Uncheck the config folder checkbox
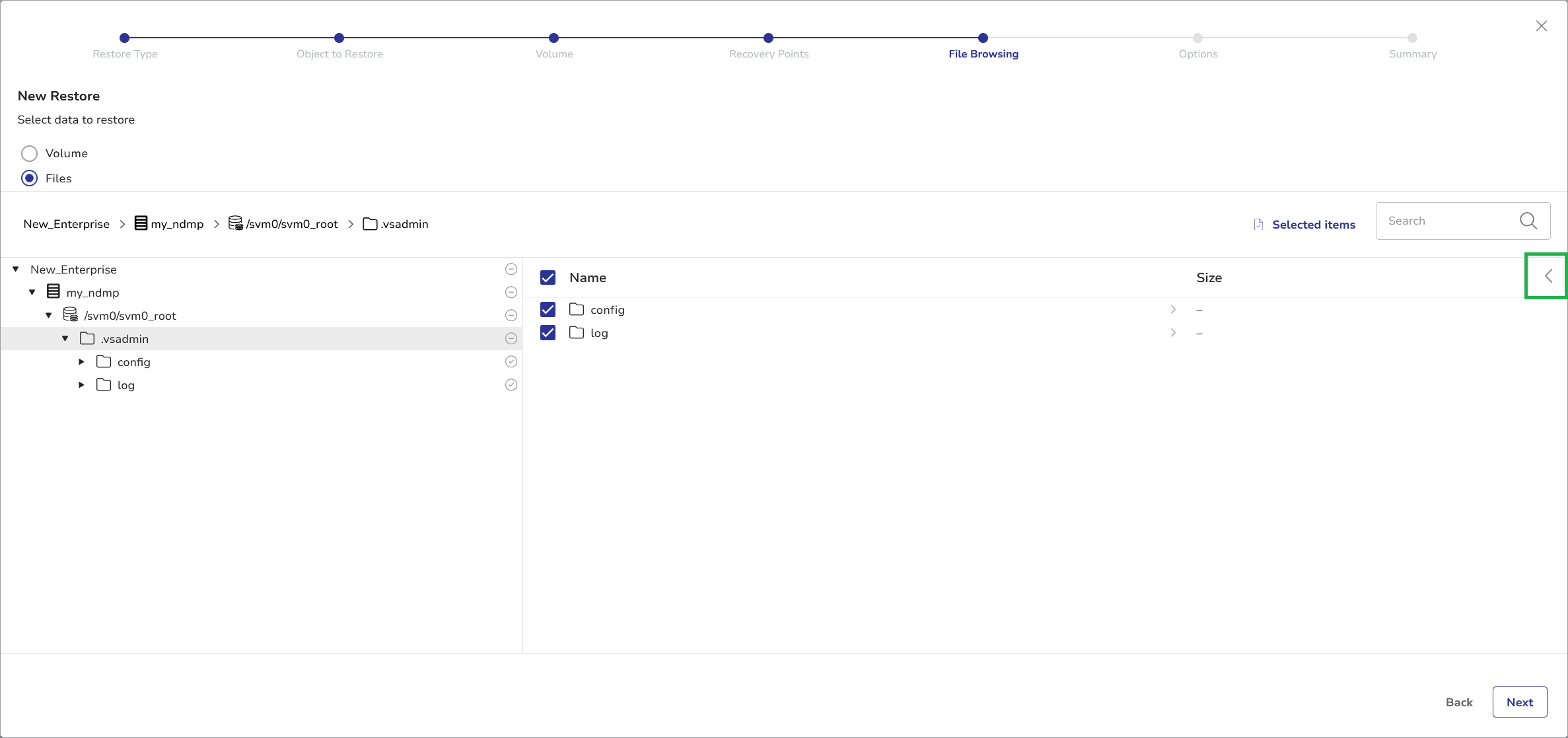Image resolution: width=1568 pixels, height=738 pixels. pyautogui.click(x=548, y=309)
